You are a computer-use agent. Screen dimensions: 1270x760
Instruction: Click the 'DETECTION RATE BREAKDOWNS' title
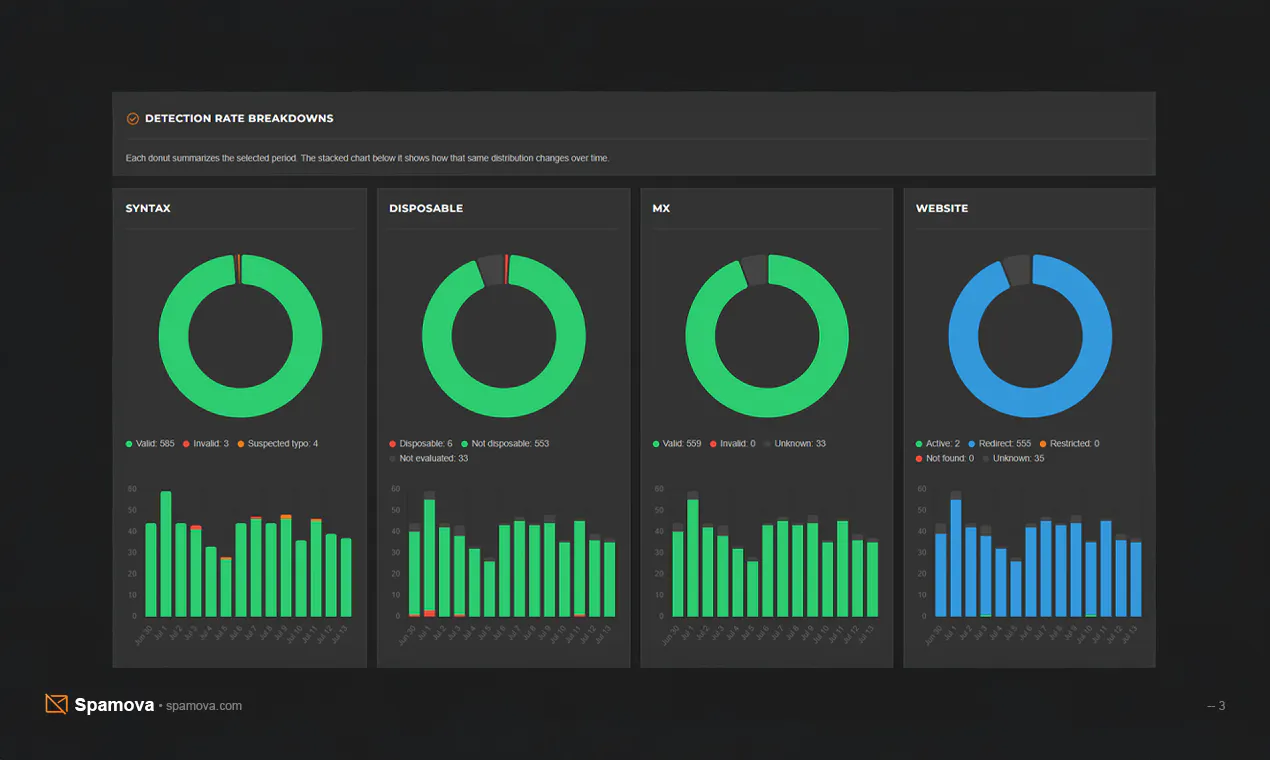click(239, 119)
